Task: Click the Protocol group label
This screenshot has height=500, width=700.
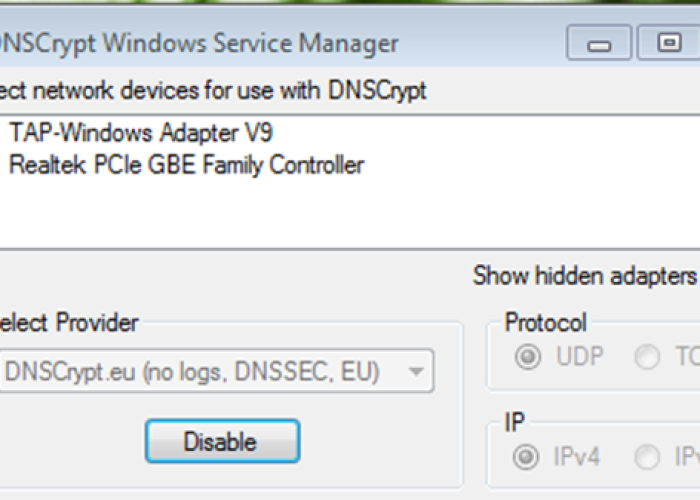Action: [x=545, y=323]
